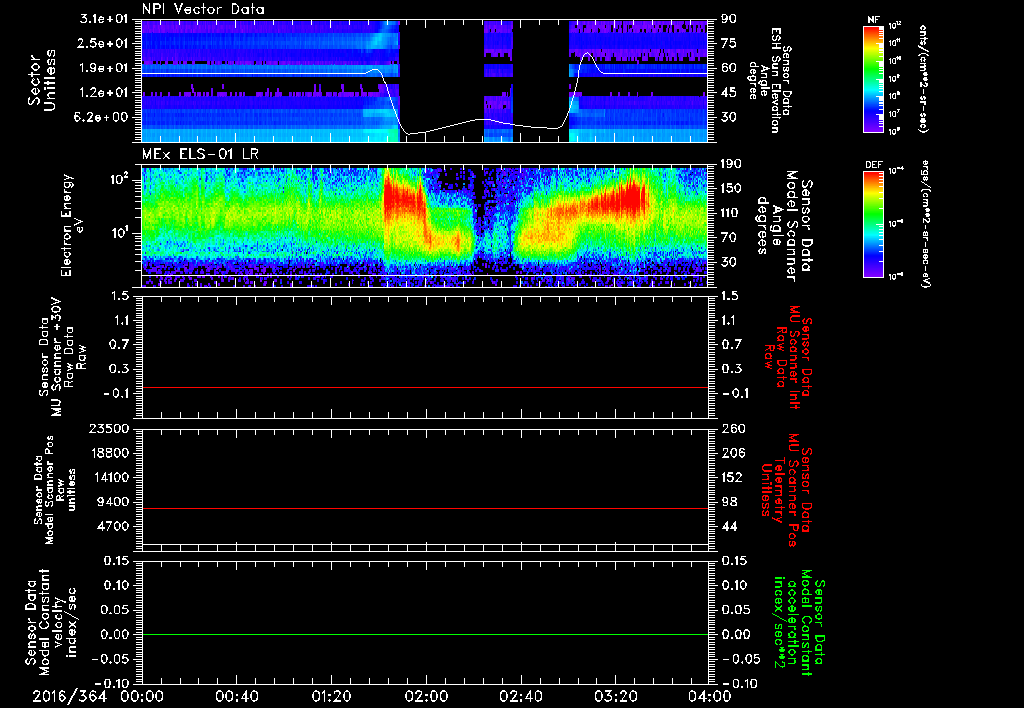1024x708 pixels.
Task: Click the '04:00' time axis label
Action: [709, 696]
